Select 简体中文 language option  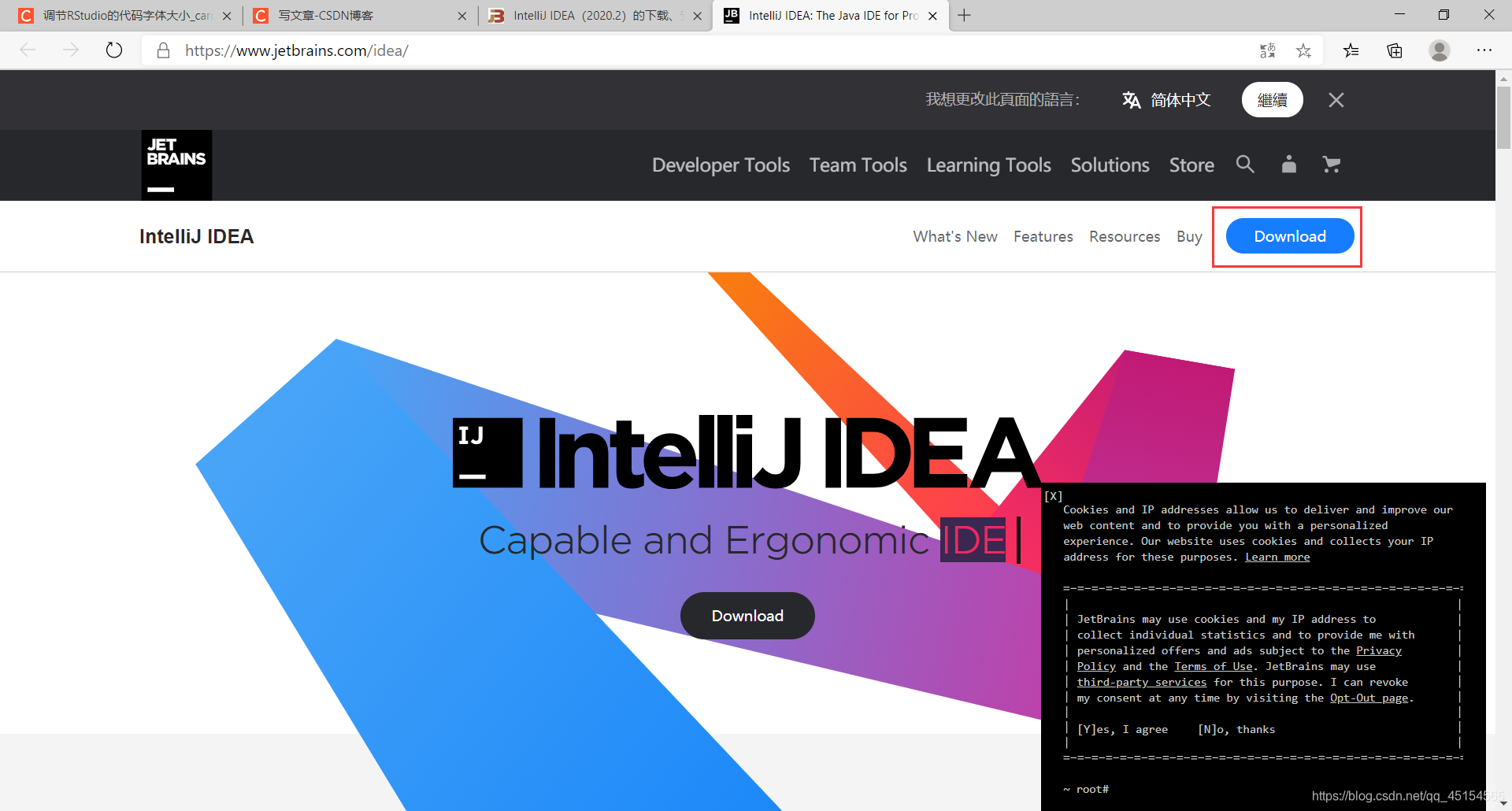1180,100
